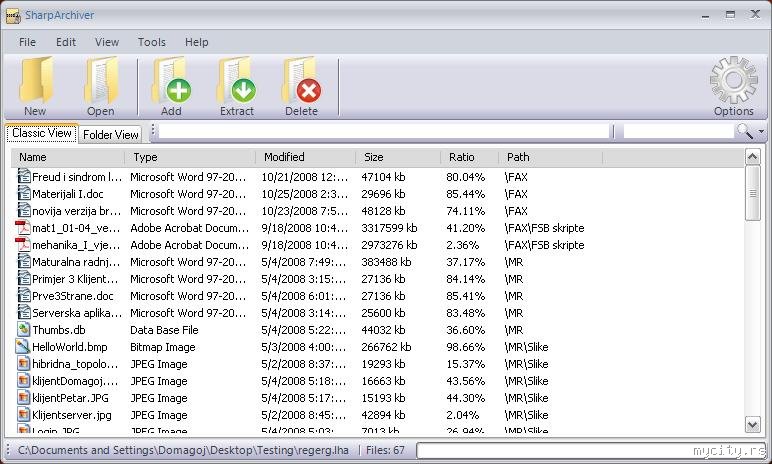The height and width of the screenshot is (464, 772).
Task: Click the Word icon of Maturalna radnj file
Action: [x=24, y=262]
